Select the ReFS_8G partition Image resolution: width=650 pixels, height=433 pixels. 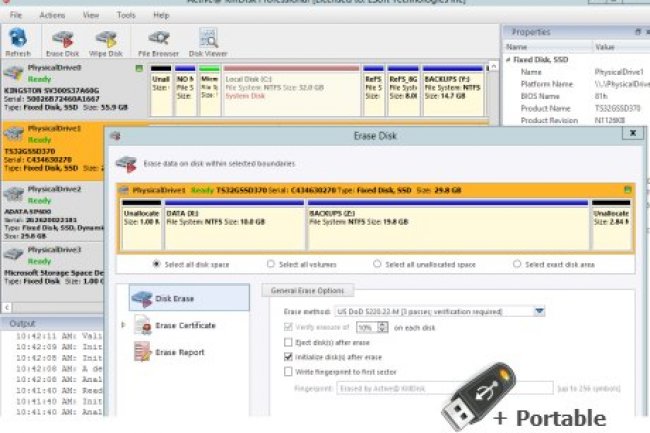pyautogui.click(x=403, y=90)
